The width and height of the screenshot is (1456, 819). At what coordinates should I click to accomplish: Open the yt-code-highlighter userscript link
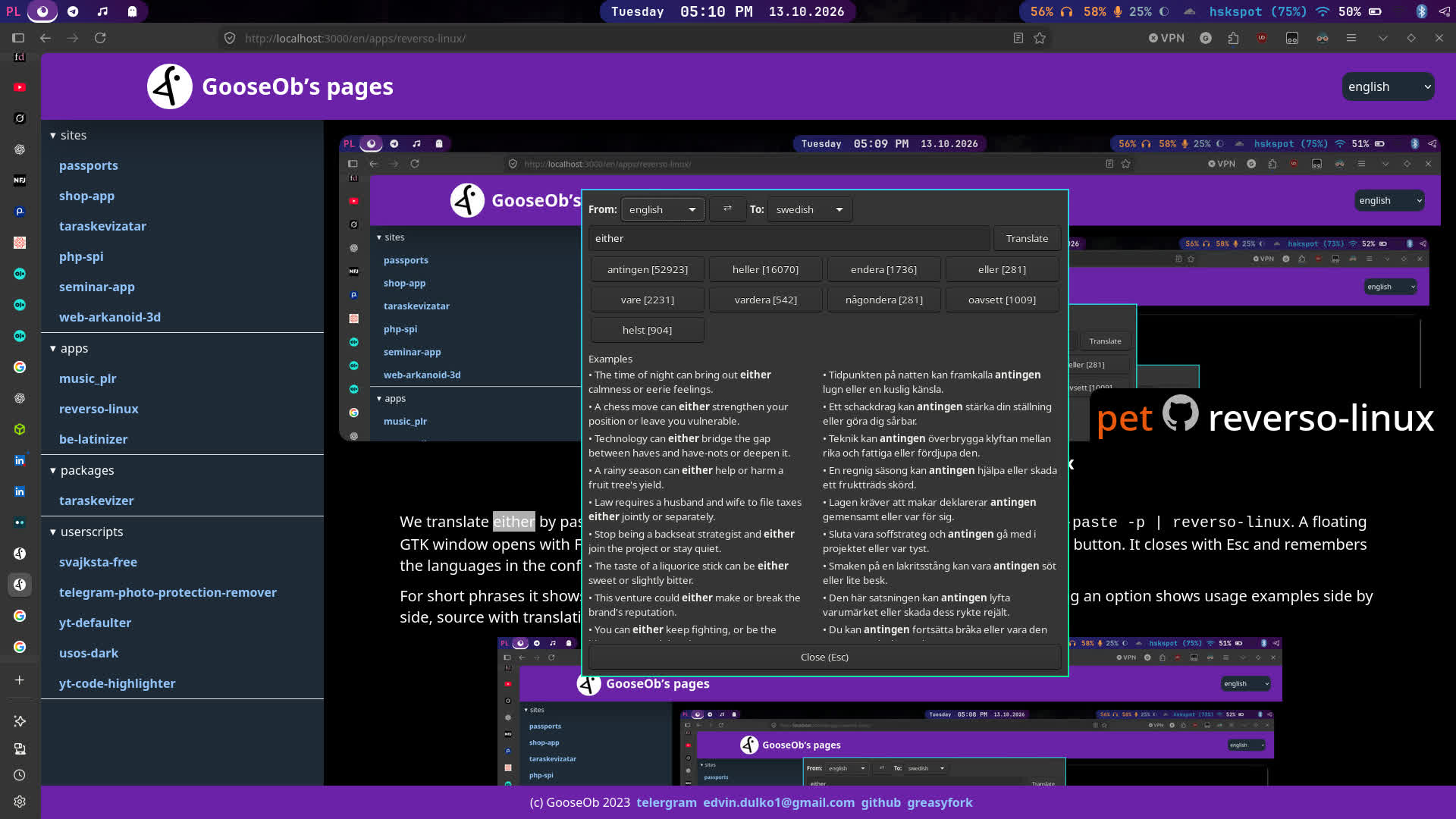[117, 683]
